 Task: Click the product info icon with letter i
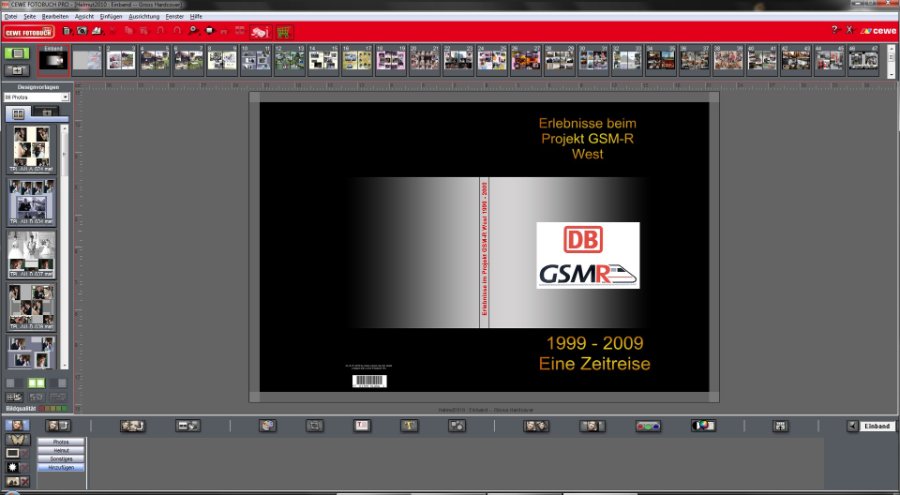tap(260, 32)
